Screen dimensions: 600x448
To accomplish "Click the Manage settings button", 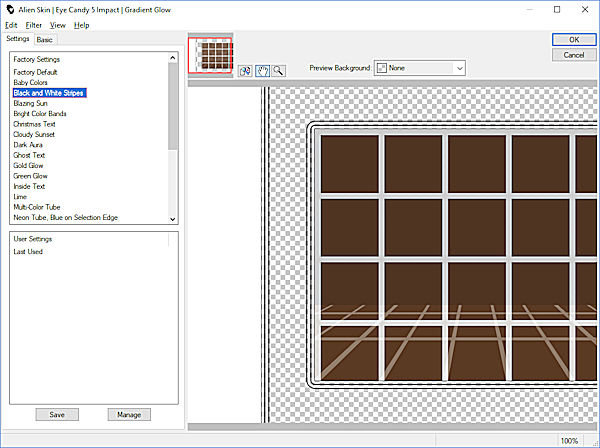I will 129,414.
